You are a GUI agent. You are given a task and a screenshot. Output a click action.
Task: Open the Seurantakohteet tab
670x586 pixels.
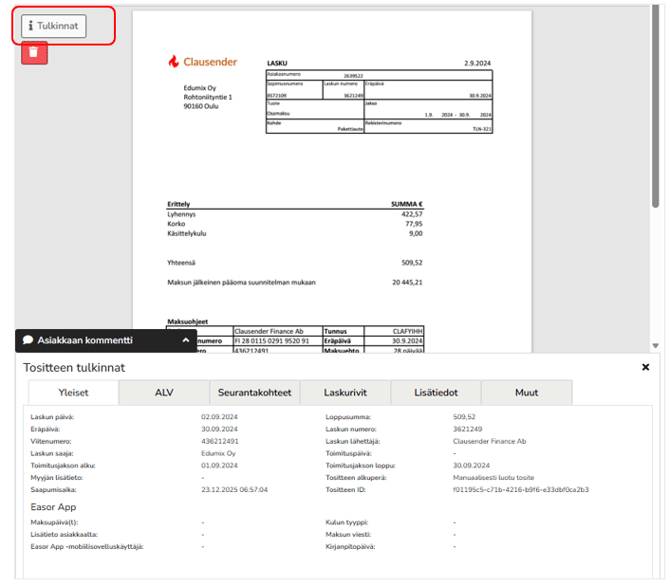(x=255, y=392)
